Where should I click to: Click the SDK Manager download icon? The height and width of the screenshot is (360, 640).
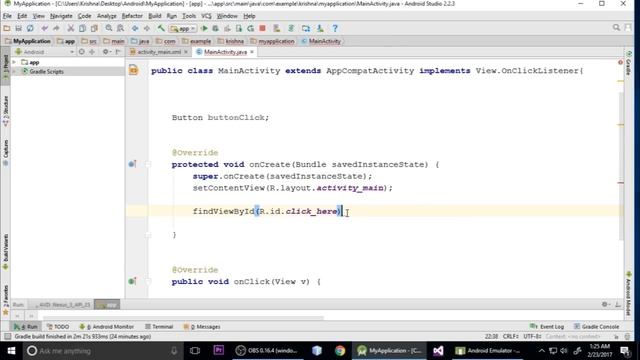pos(320,28)
